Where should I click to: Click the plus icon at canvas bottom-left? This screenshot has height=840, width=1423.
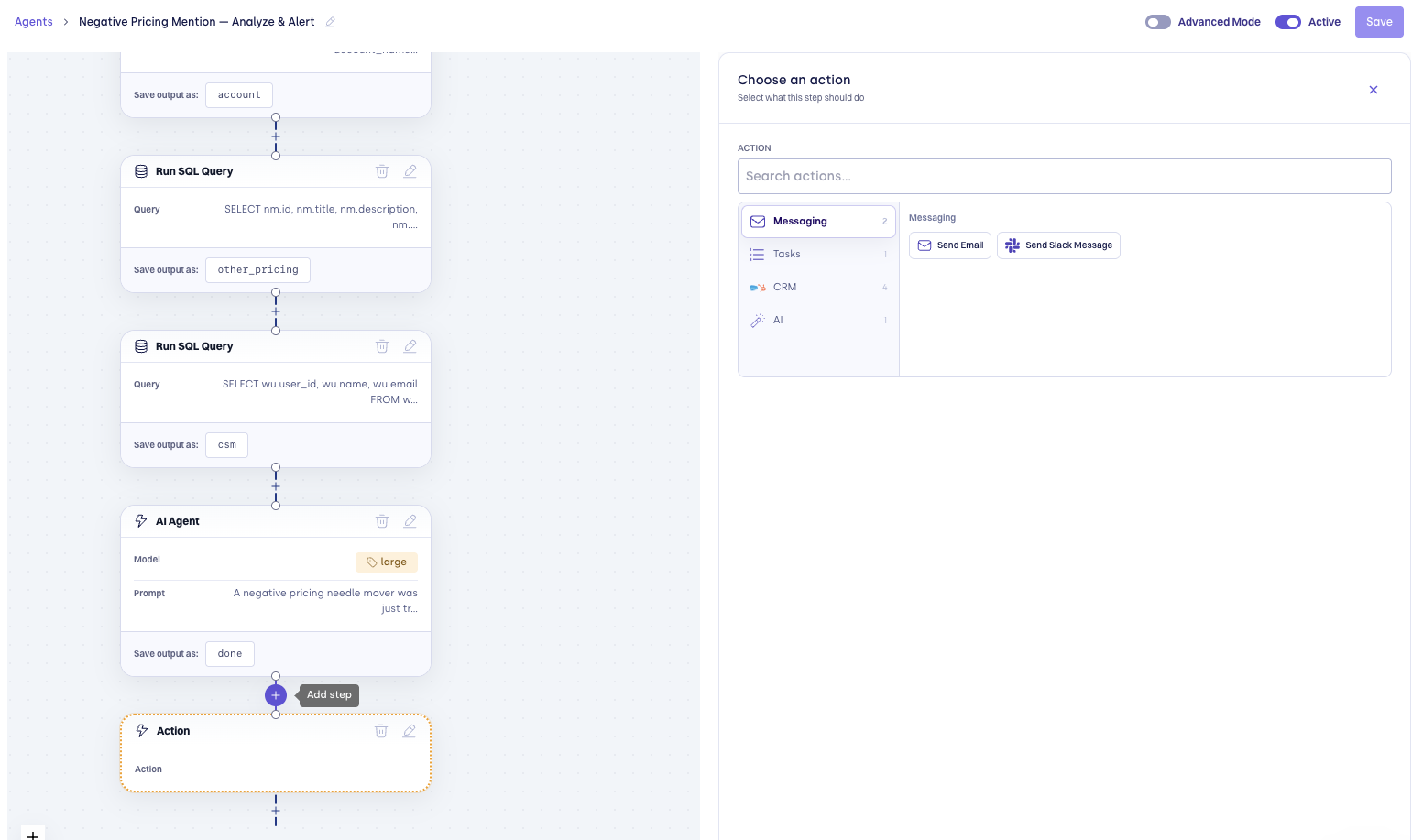pyautogui.click(x=33, y=835)
